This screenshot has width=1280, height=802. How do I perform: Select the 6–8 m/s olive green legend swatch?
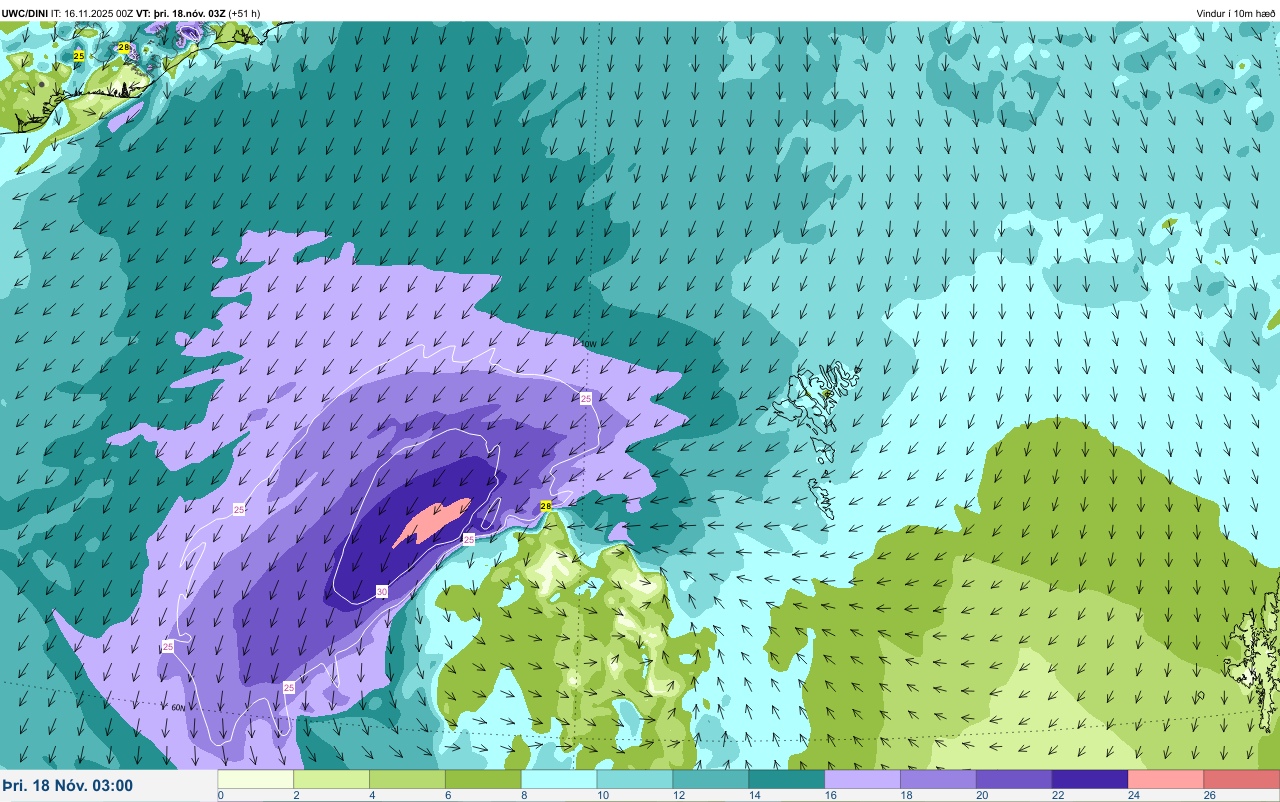484,780
